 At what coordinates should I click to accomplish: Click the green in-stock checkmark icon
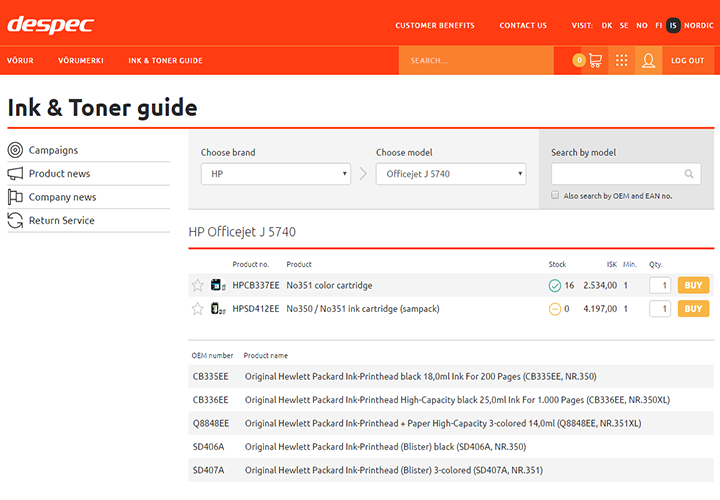555,286
